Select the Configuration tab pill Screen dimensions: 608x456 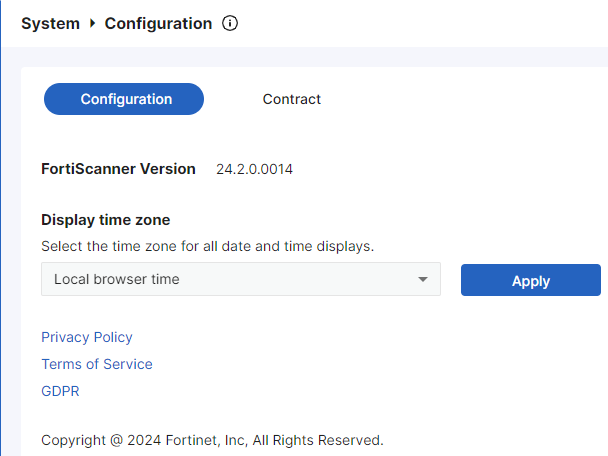tap(125, 99)
